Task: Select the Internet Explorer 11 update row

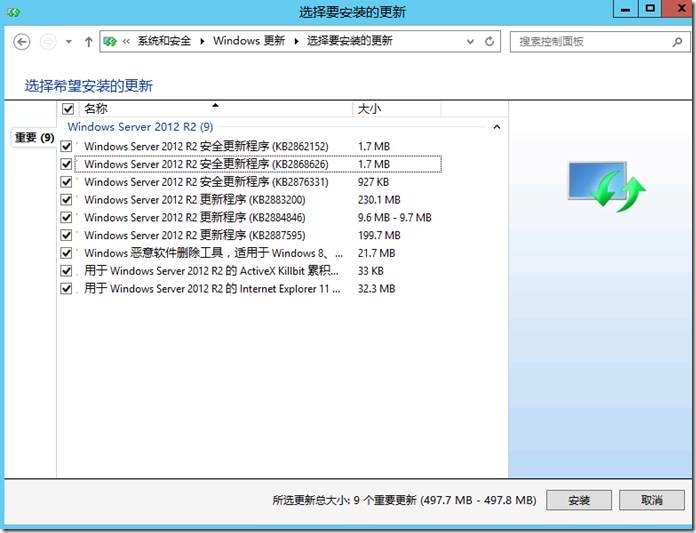Action: point(258,288)
